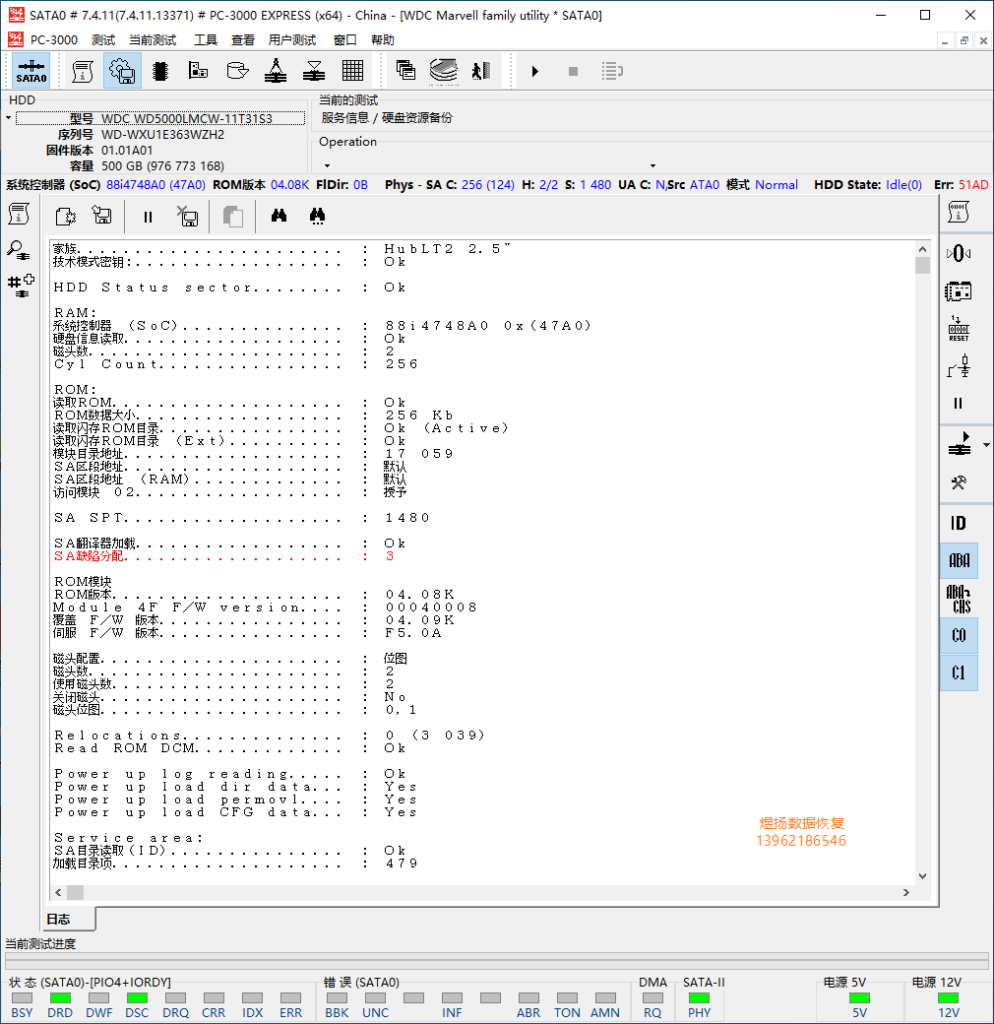Click the 当前测试进度 progress bar

496,960
